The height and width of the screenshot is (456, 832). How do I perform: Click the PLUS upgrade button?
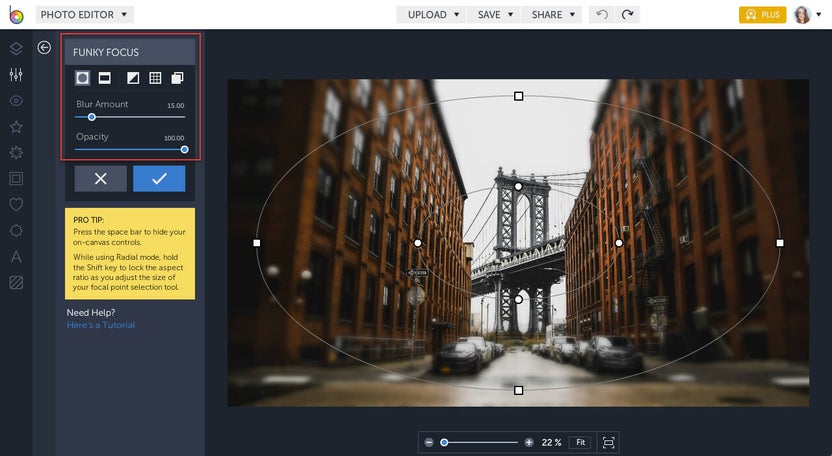pos(762,15)
